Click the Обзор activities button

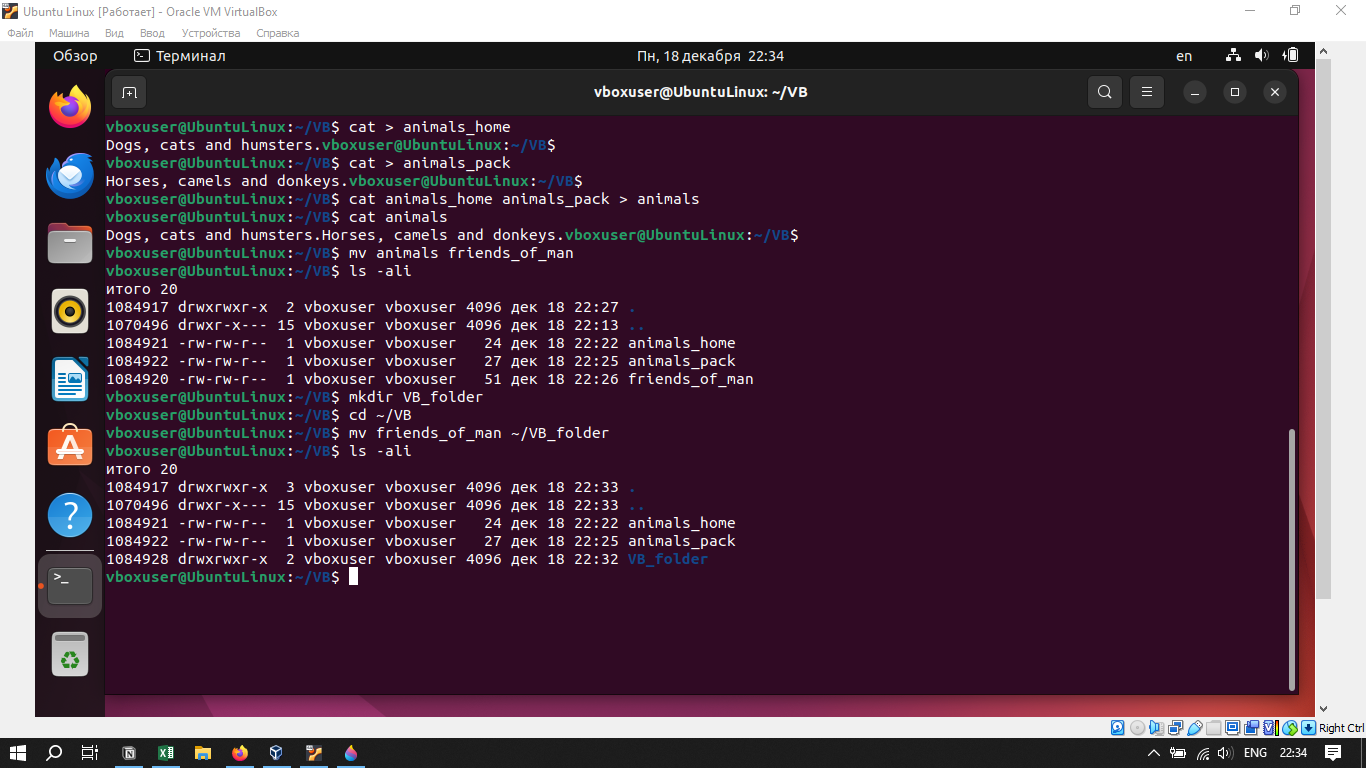[75, 56]
